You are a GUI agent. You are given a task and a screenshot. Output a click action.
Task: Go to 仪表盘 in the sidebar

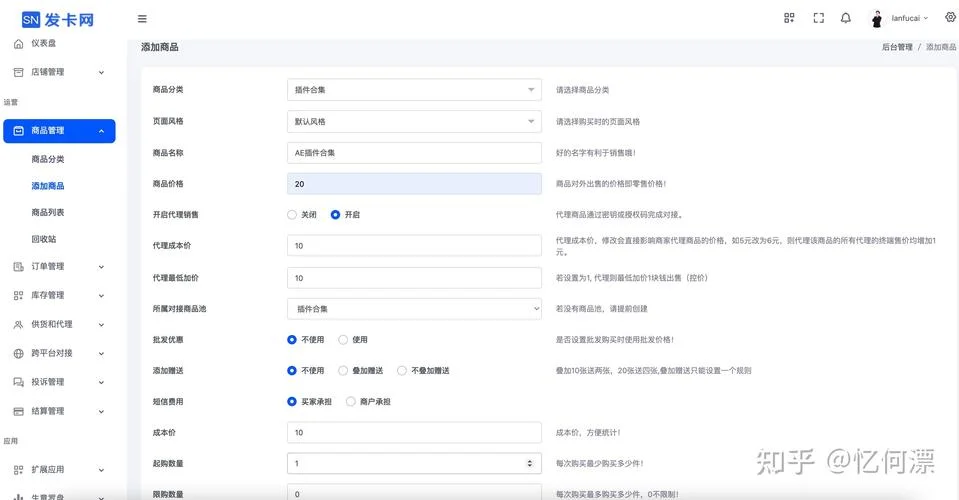click(43, 43)
